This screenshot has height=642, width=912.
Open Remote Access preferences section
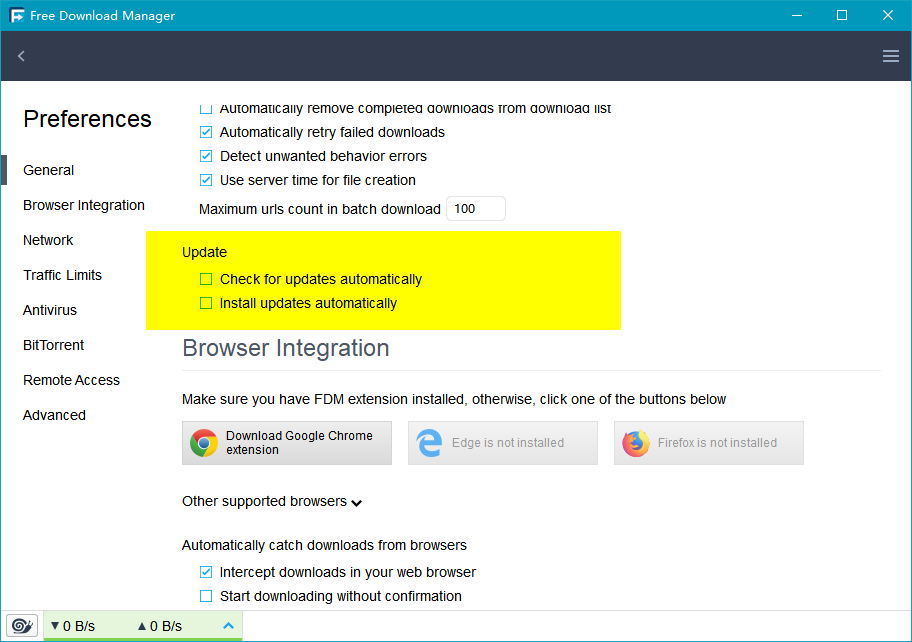[x=72, y=380]
